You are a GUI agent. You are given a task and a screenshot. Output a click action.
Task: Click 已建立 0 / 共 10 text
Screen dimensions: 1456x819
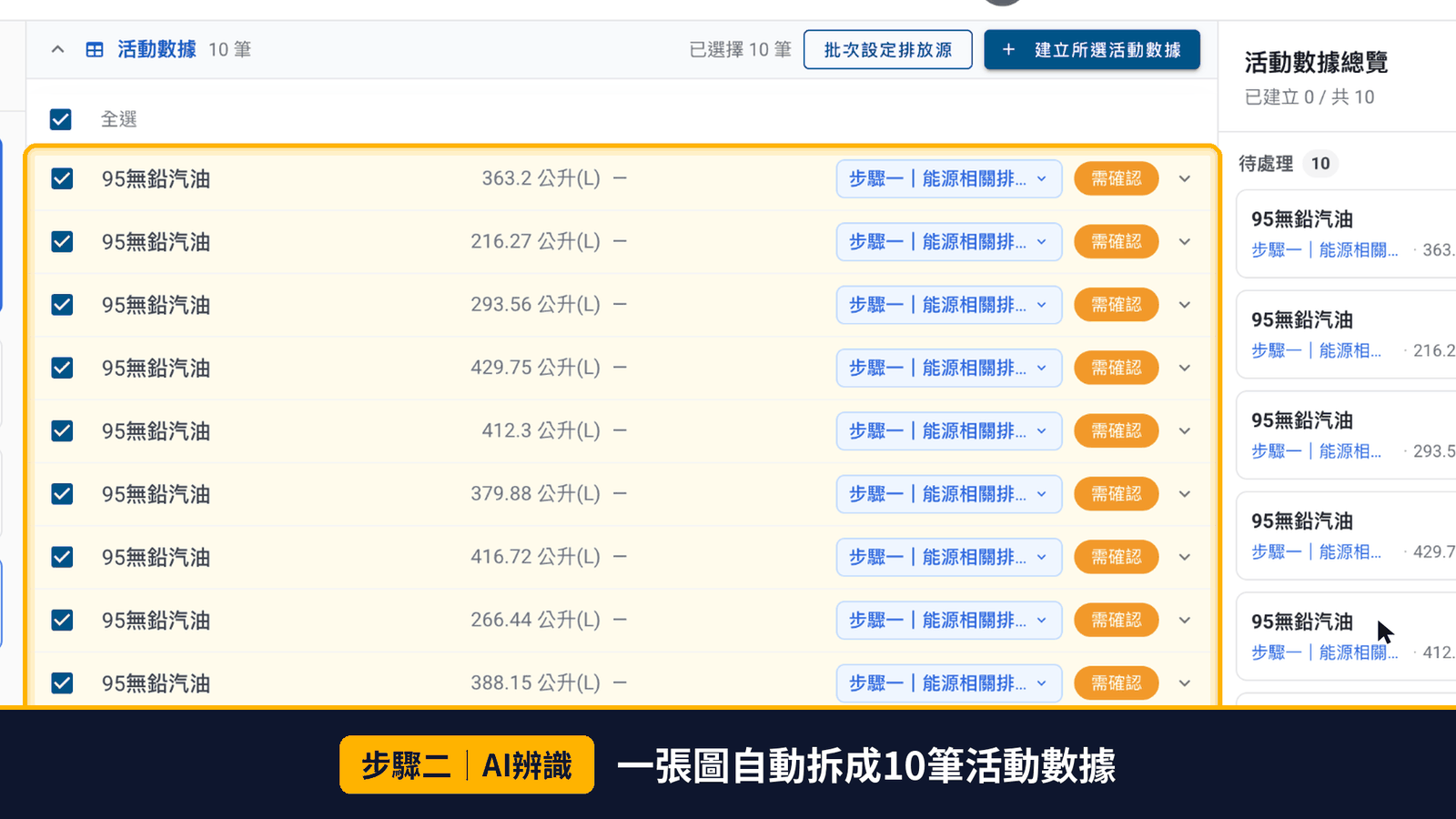click(1309, 96)
